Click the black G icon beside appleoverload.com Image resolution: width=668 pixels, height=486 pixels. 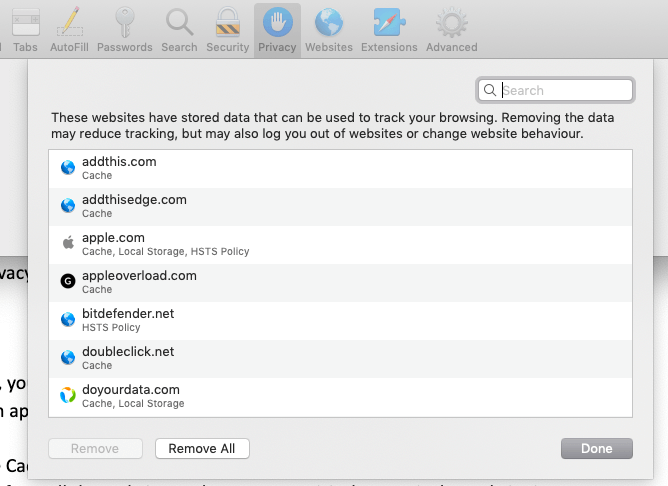[x=68, y=281]
